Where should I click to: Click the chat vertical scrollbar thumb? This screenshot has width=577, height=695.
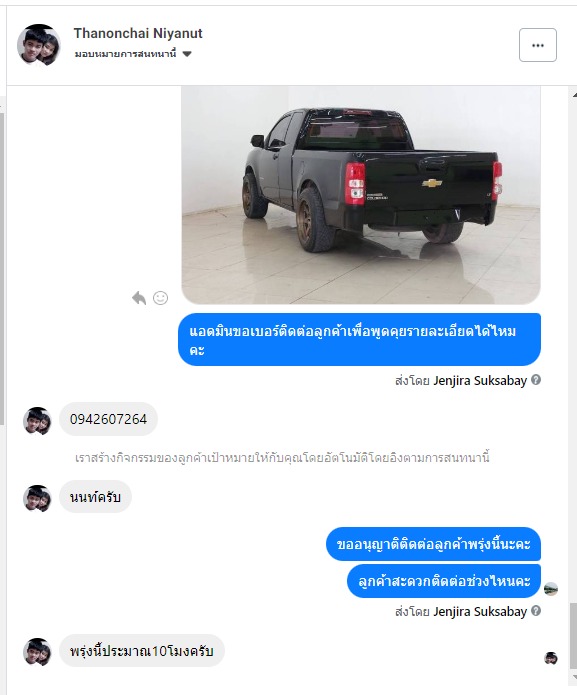[573, 637]
